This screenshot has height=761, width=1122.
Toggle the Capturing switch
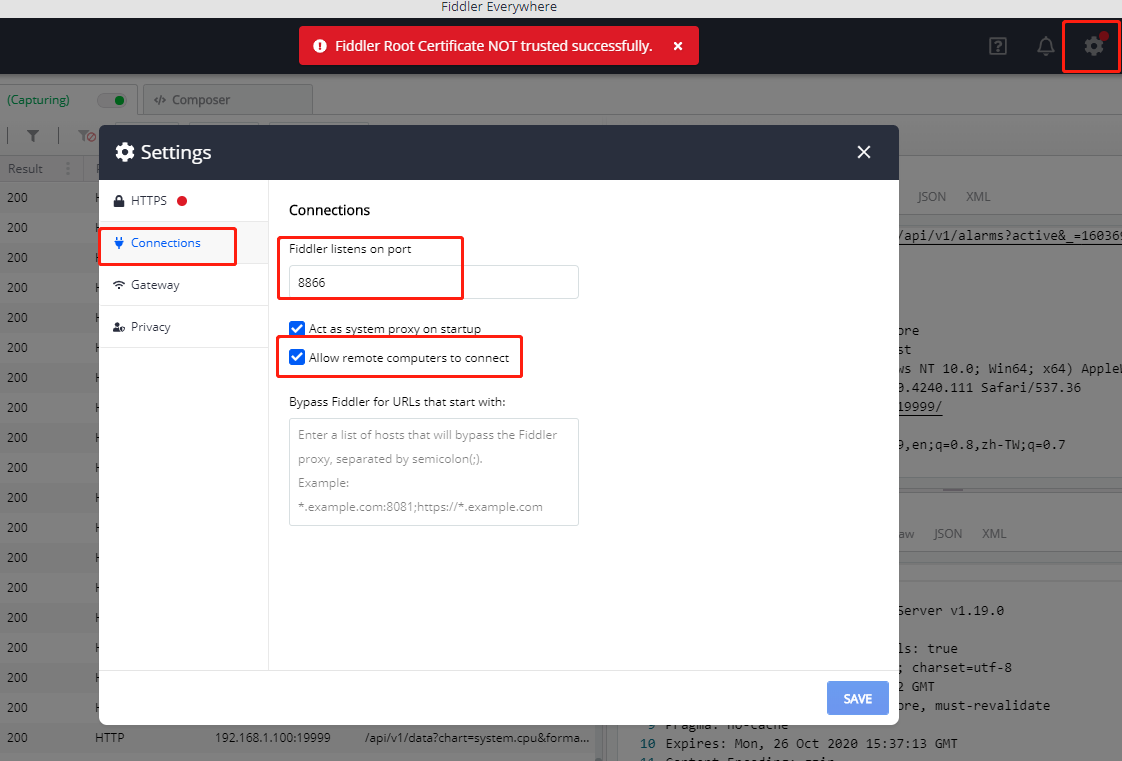[x=113, y=100]
